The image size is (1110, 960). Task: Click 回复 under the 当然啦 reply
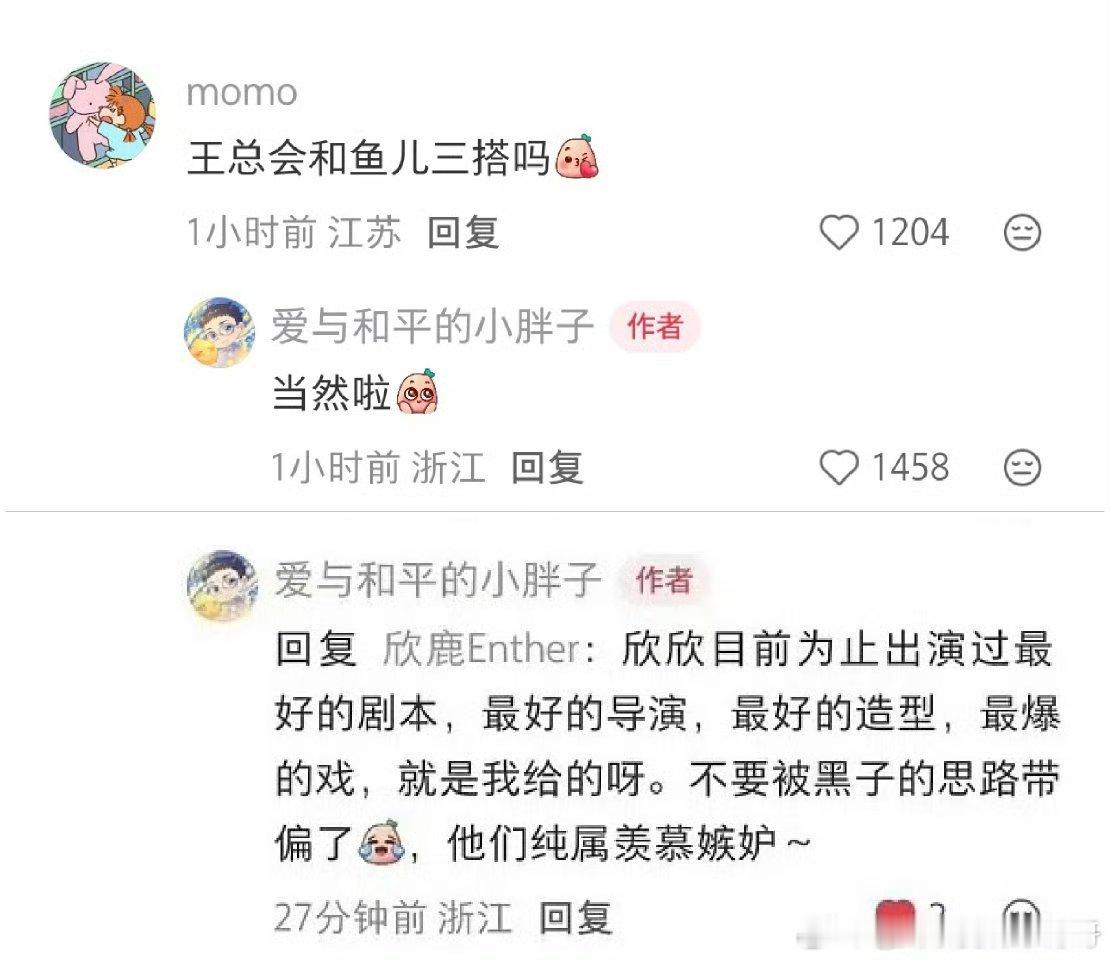548,467
